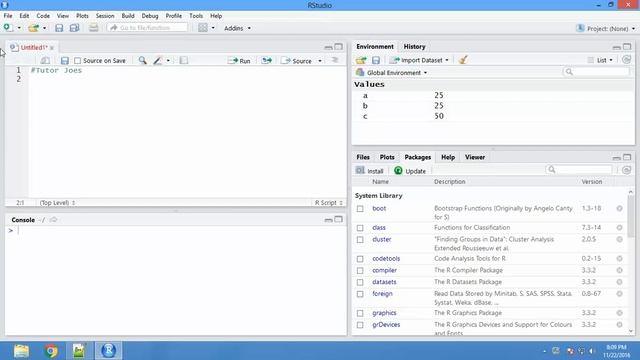Screen dimensions: 640x360
Task: Click the Install packages button
Action: 369,171
